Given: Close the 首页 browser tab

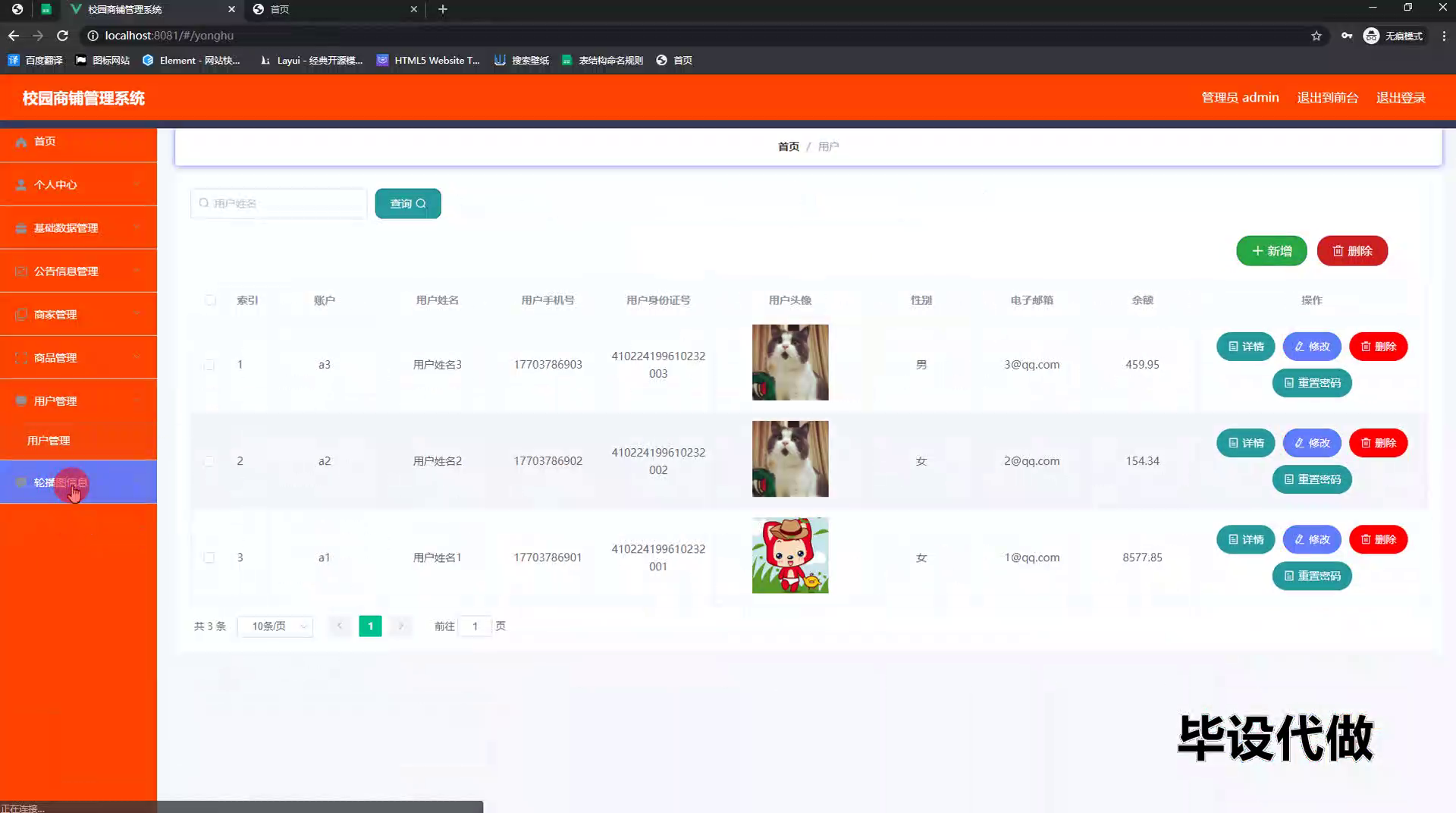Looking at the screenshot, I should 413,9.
